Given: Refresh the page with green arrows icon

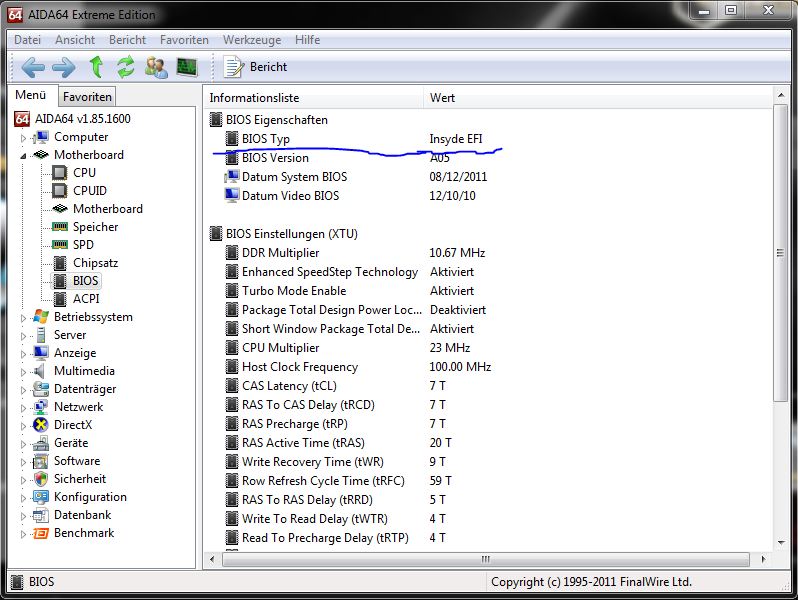Looking at the screenshot, I should pyautogui.click(x=126, y=67).
